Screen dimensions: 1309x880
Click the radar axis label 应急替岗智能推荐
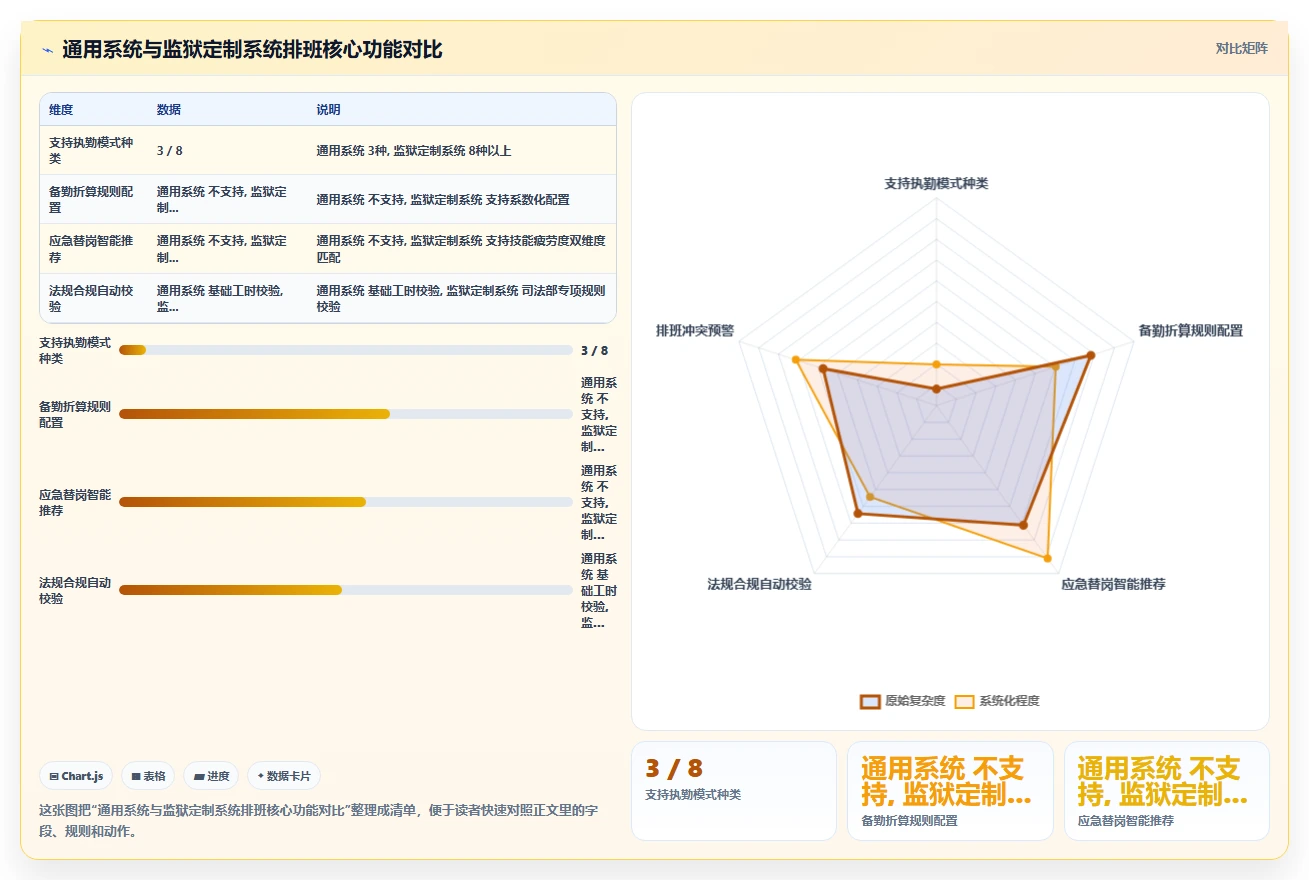[x=1113, y=584]
